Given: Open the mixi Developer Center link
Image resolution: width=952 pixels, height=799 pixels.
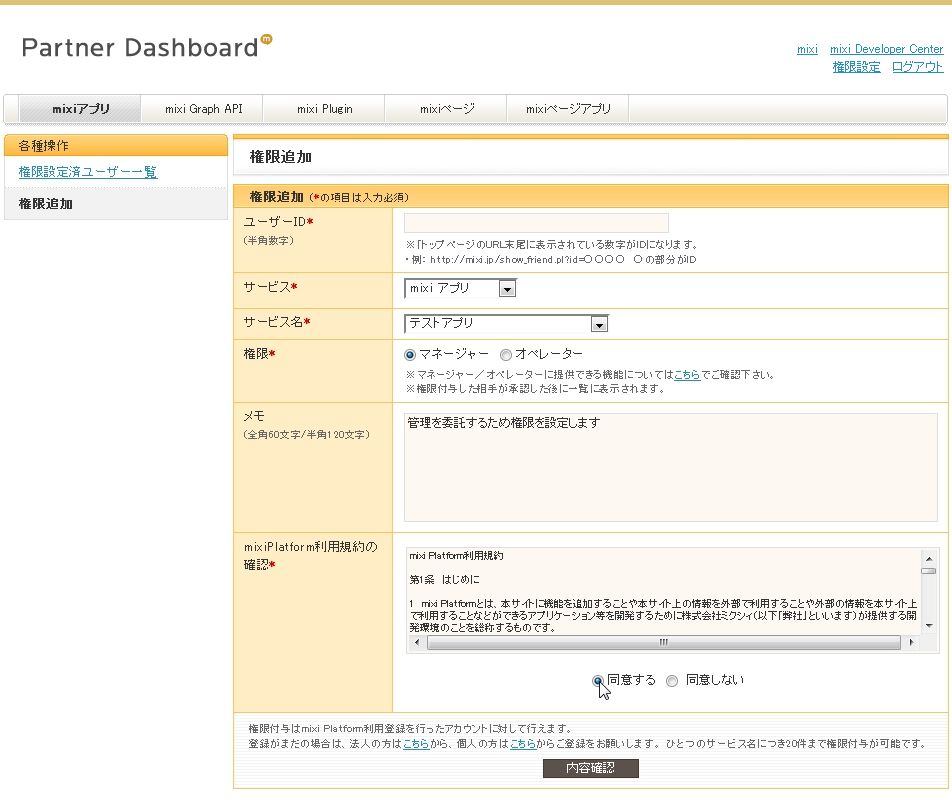Looking at the screenshot, I should tap(886, 49).
